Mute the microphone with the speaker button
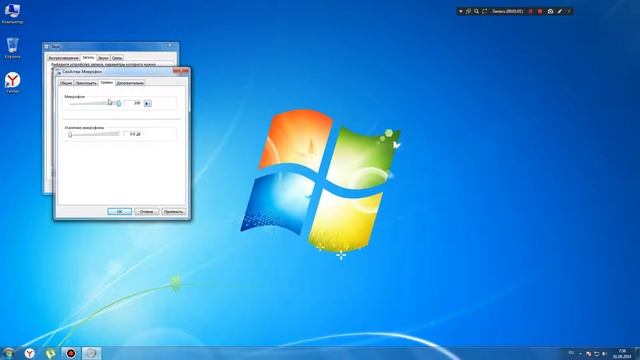 click(x=148, y=104)
